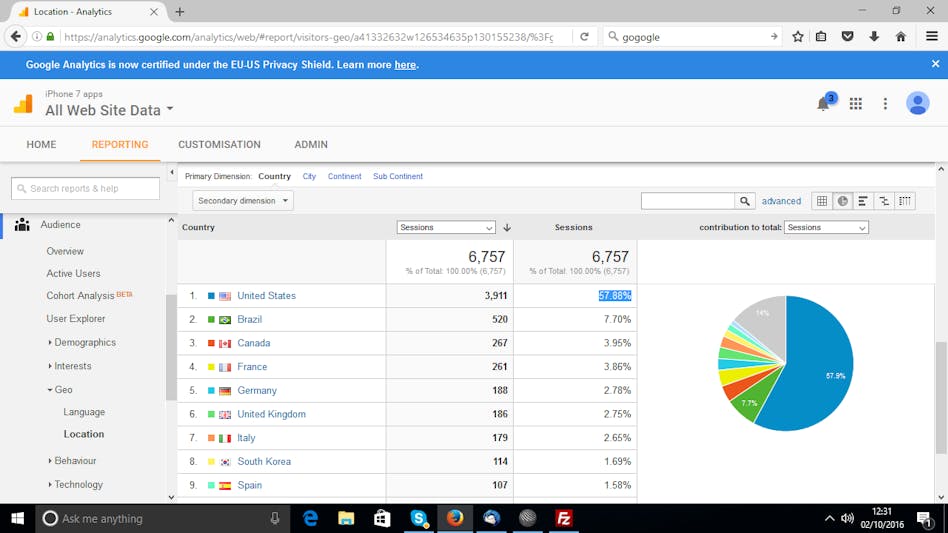The width and height of the screenshot is (948, 533).
Task: Open the Secondary dimension dropdown
Action: 243,201
